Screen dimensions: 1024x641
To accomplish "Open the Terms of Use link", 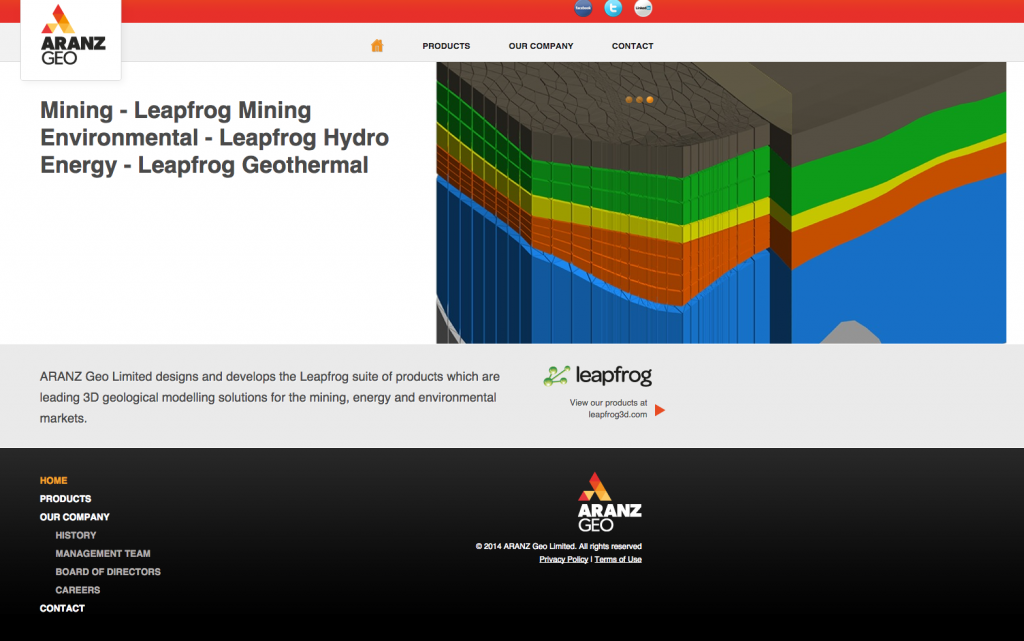I will (x=618, y=560).
